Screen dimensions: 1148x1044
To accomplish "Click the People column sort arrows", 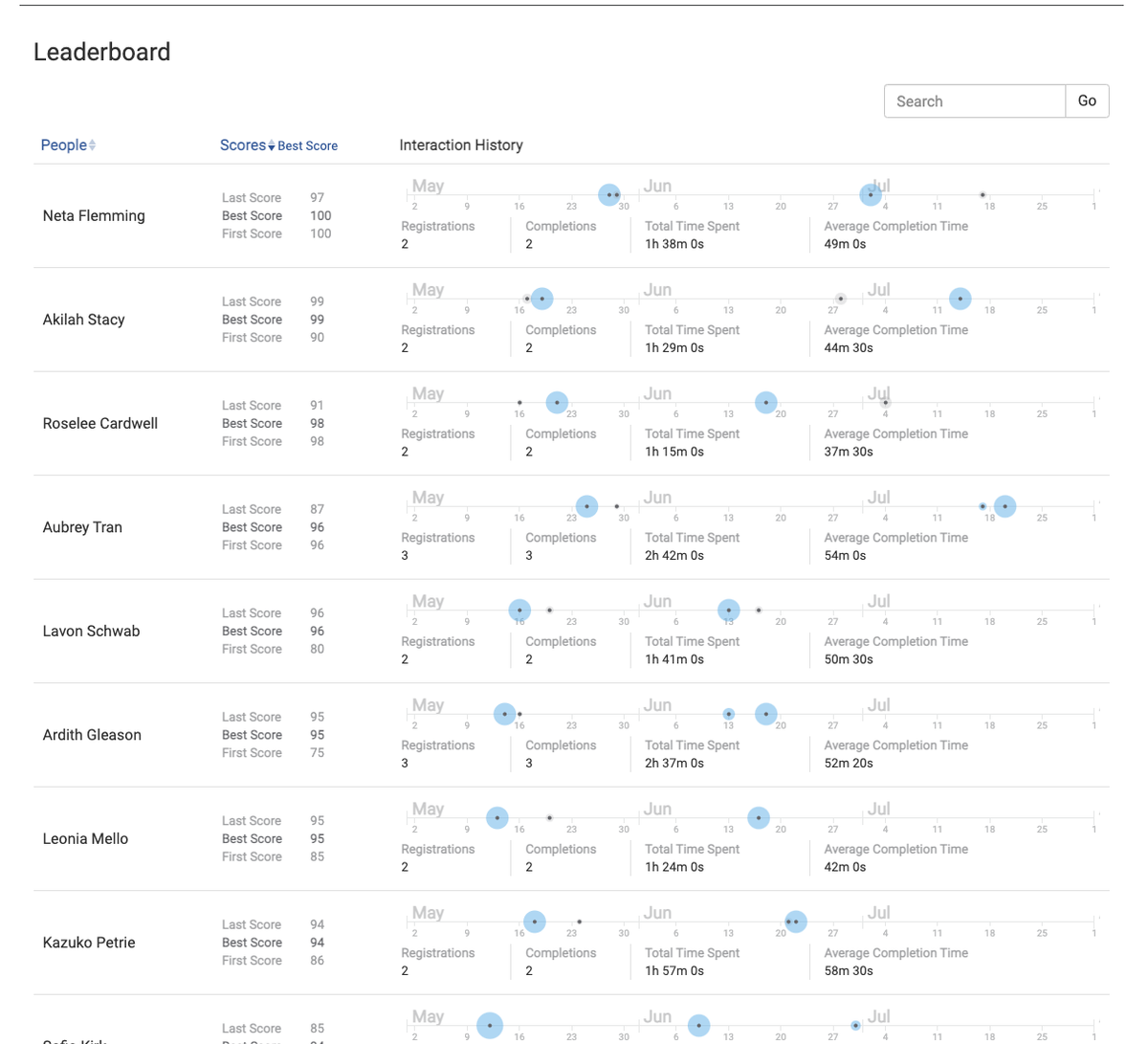I will (x=91, y=144).
